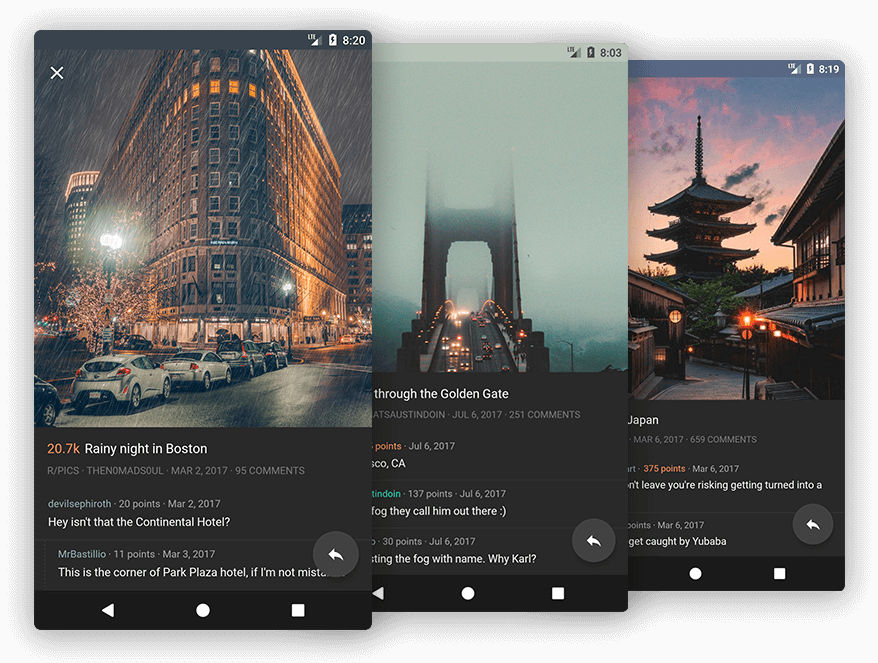
Task: Tap the reply button on the Golden Gate post
Action: [x=593, y=541]
